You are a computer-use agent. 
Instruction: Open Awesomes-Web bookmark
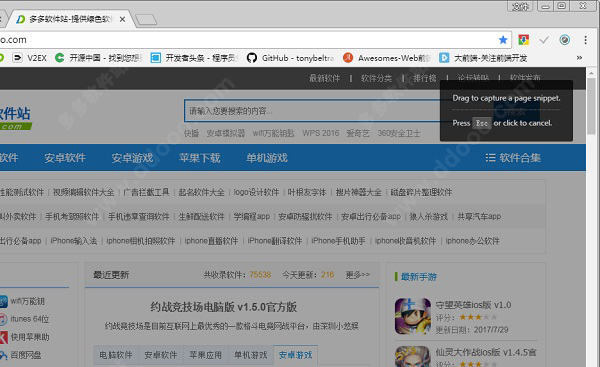(x=387, y=58)
